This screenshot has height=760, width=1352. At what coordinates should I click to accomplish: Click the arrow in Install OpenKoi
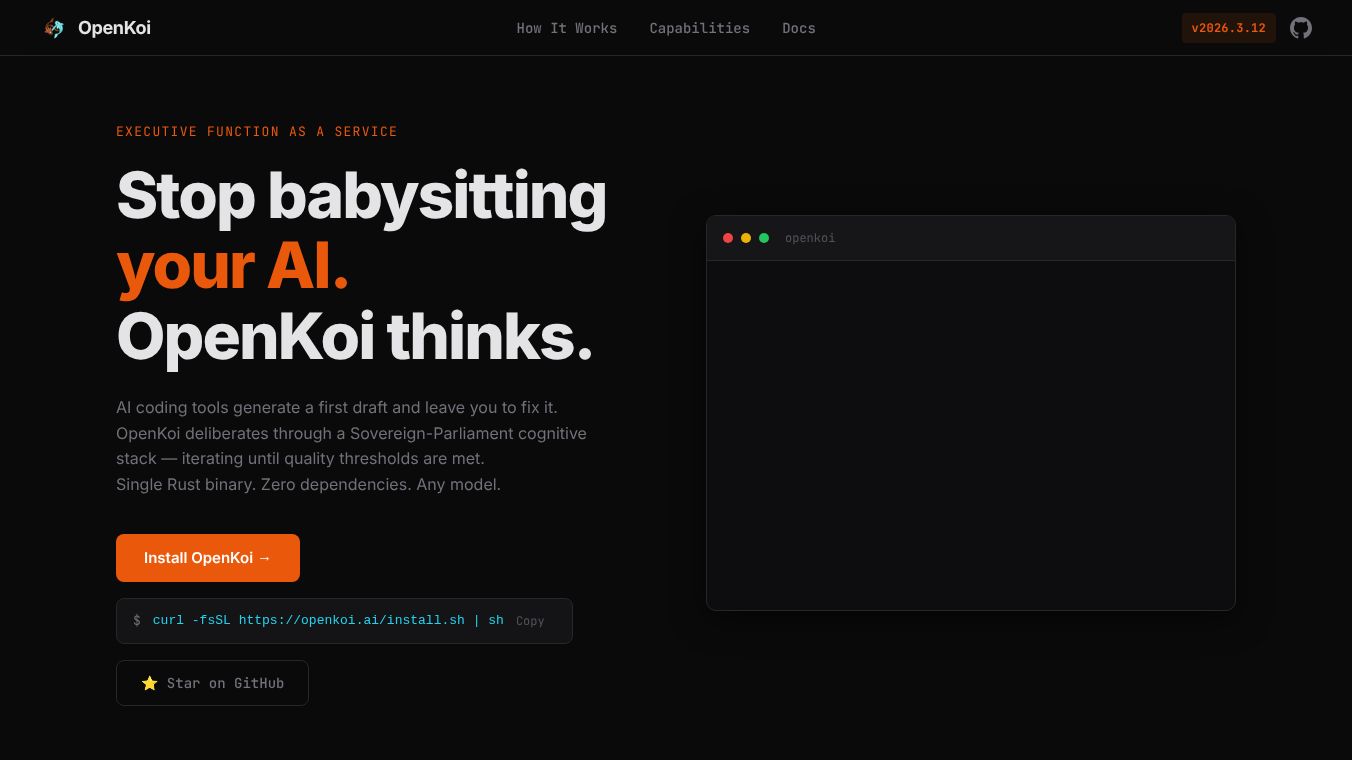(x=264, y=558)
